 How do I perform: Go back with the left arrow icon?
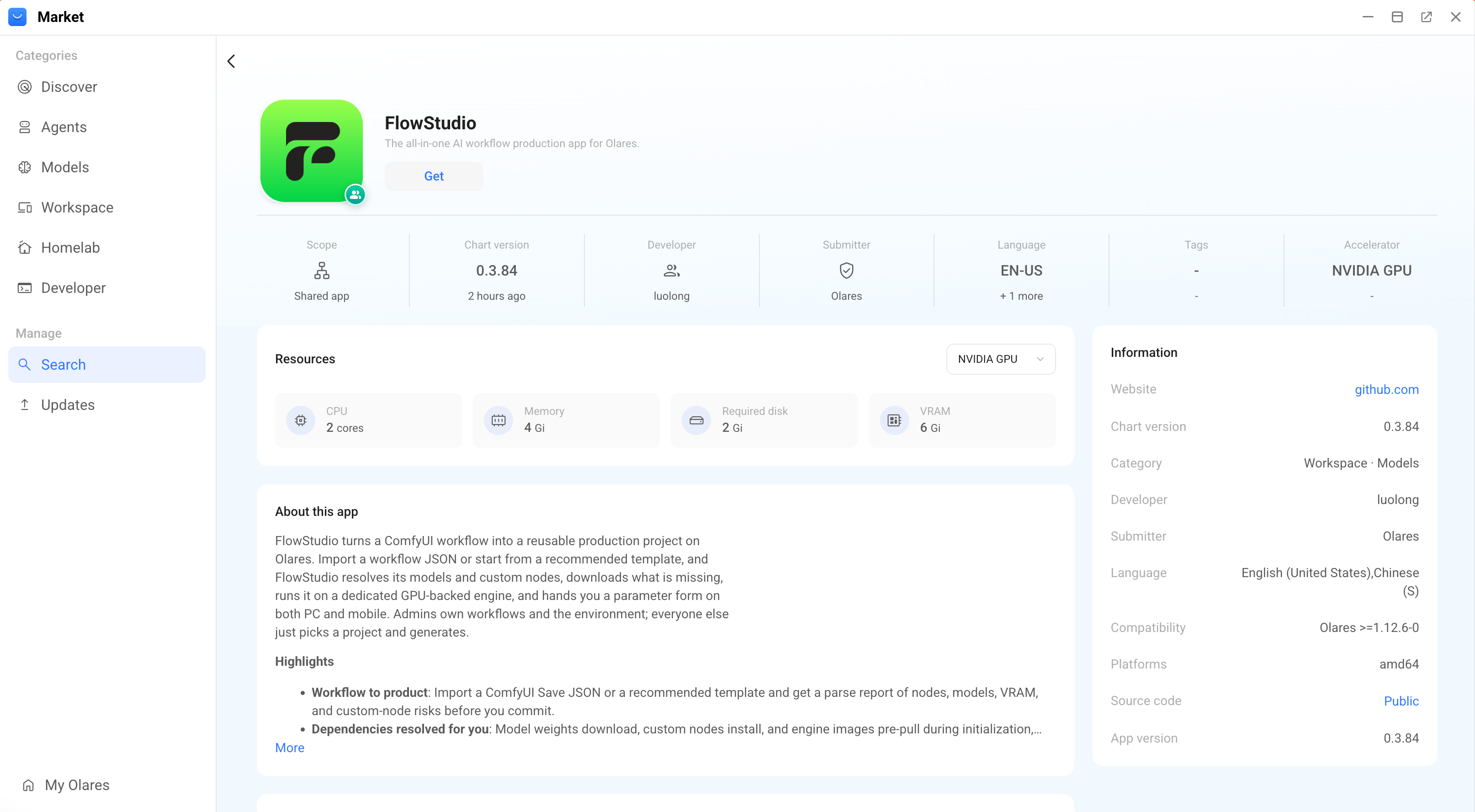(231, 61)
